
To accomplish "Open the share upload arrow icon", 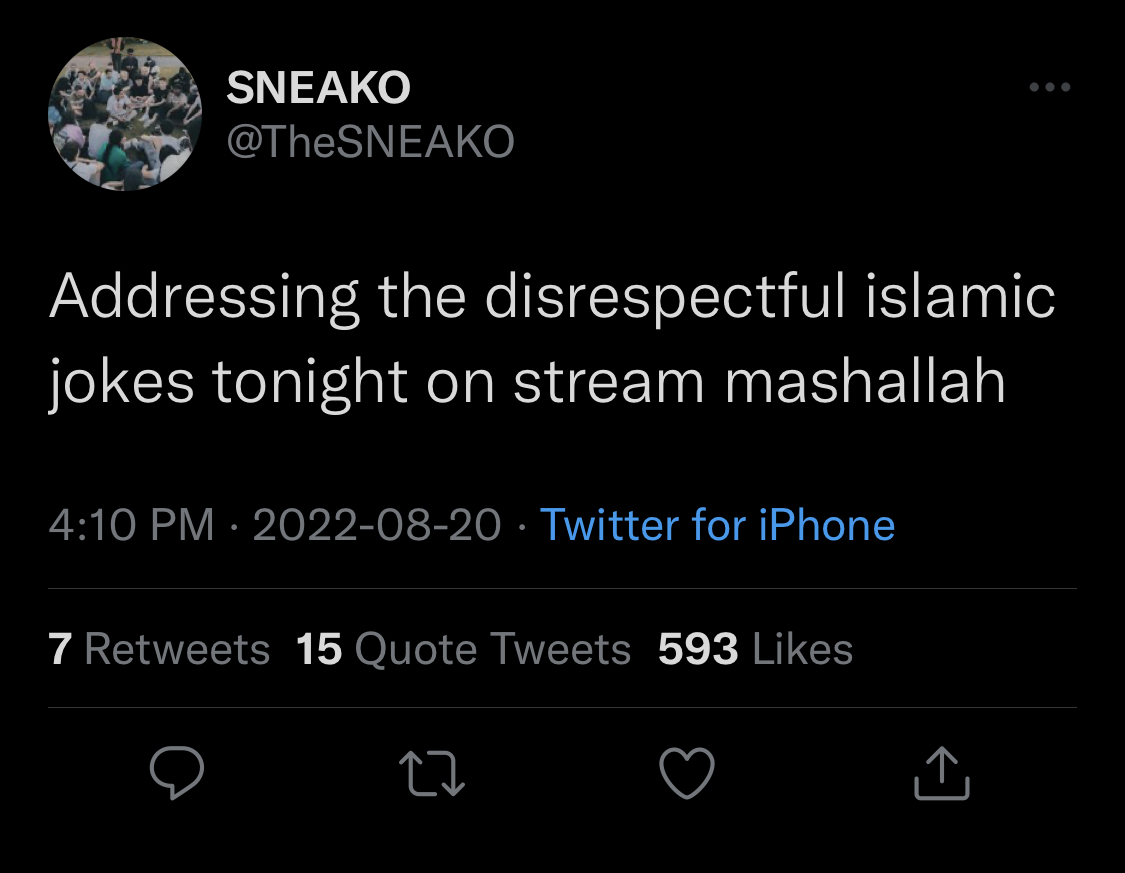I will tap(941, 773).
